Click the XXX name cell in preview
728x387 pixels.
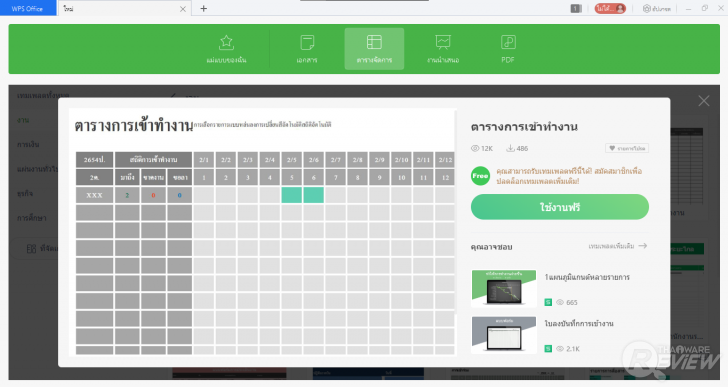(x=94, y=195)
